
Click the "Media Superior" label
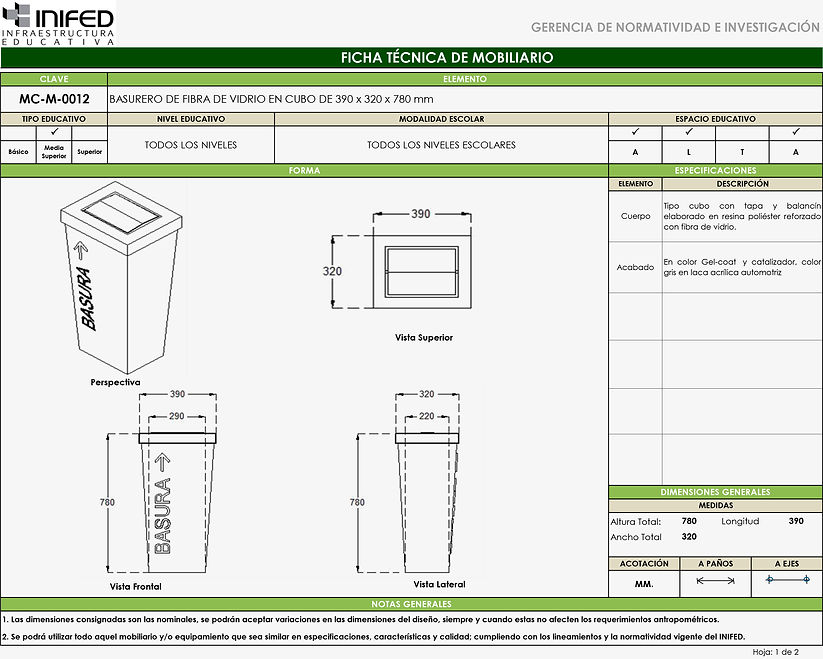click(54, 152)
